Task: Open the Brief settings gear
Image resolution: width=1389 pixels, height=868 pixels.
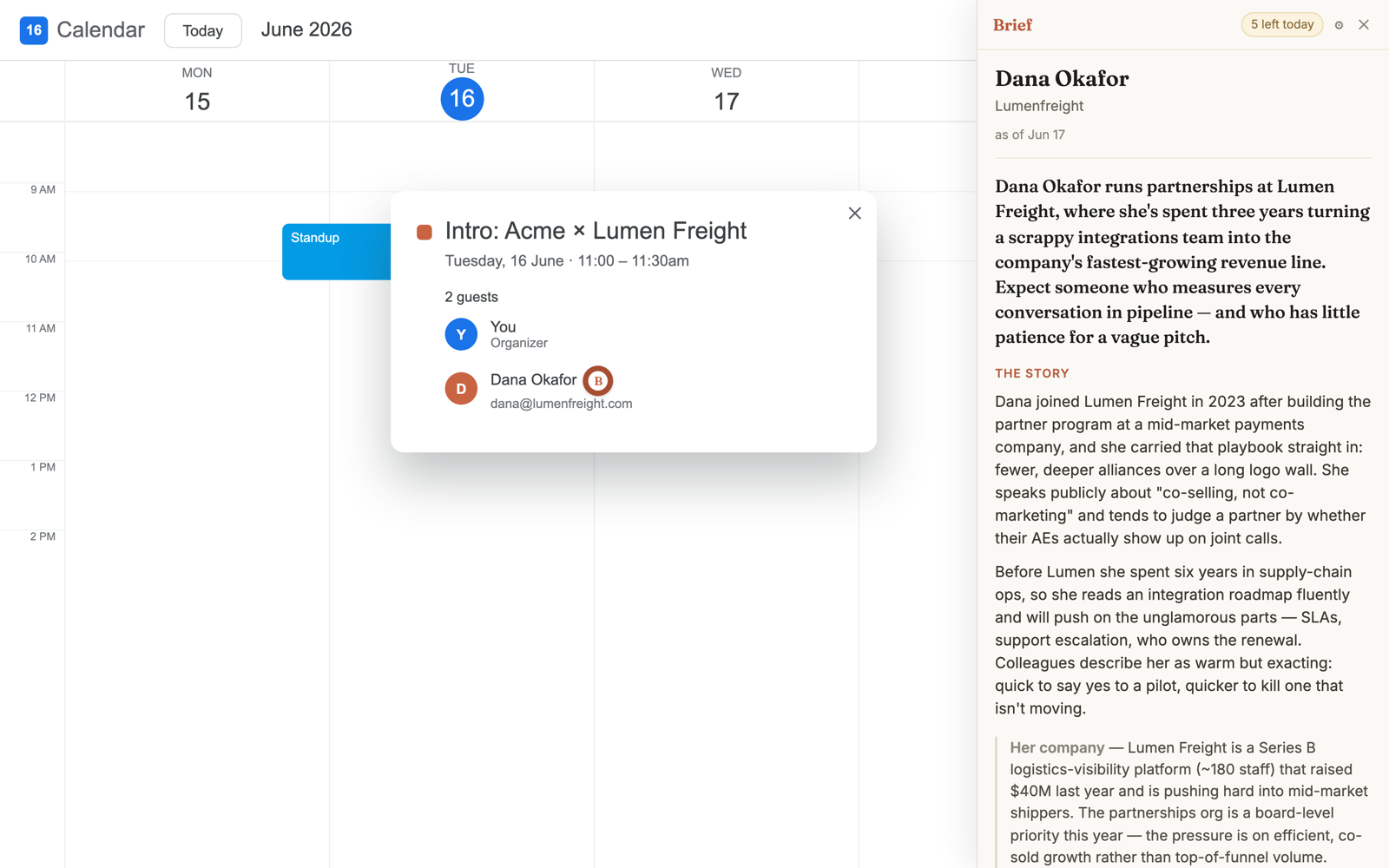Action: [1339, 25]
